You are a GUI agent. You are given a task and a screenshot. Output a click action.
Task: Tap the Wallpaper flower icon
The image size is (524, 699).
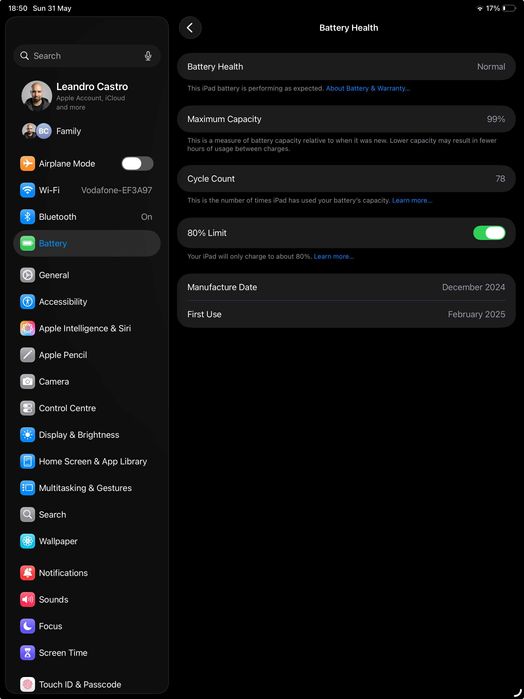click(x=27, y=542)
